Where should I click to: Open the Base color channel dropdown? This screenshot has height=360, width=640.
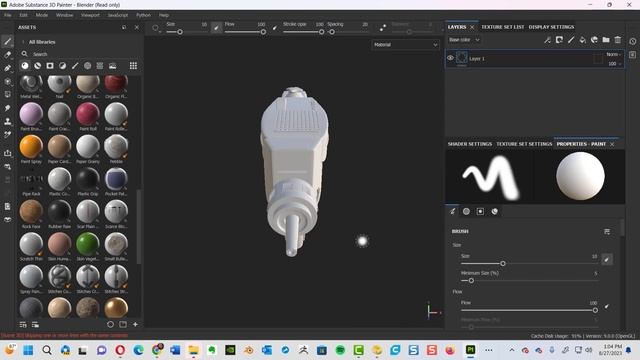click(x=464, y=40)
